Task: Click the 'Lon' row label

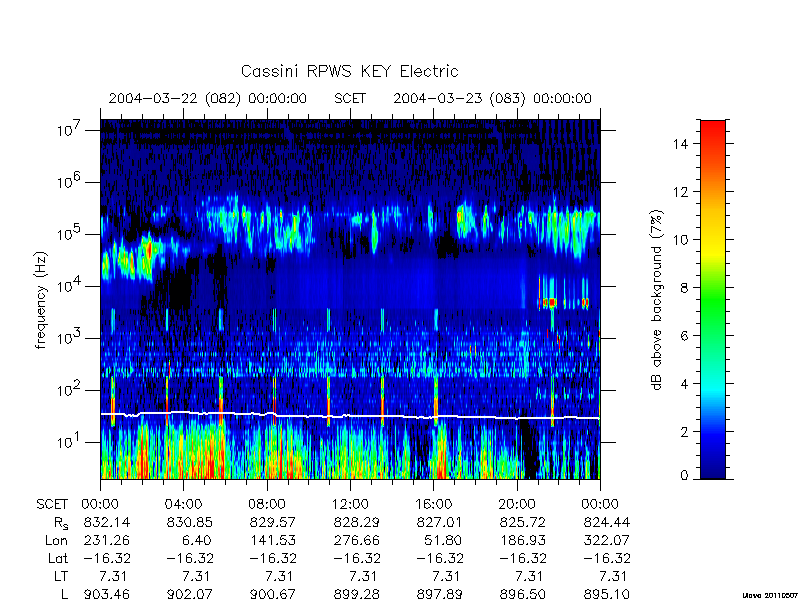Action: pos(56,540)
